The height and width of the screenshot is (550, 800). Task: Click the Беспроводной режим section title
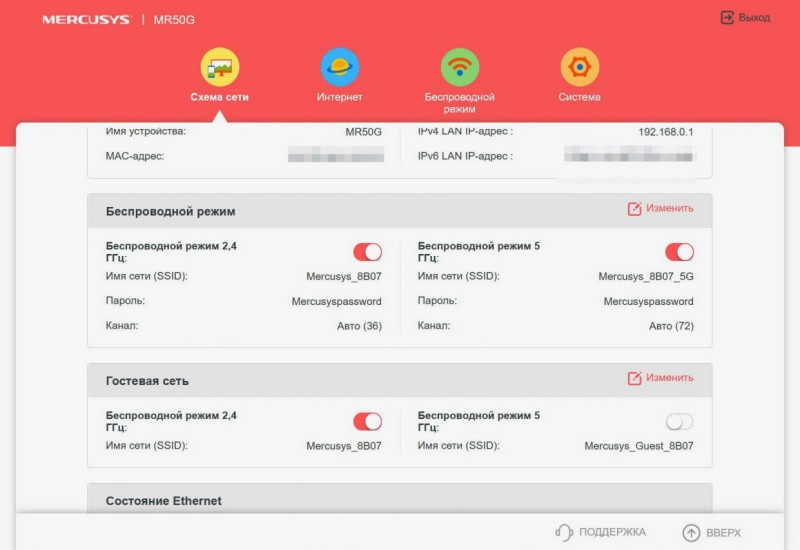(x=170, y=212)
